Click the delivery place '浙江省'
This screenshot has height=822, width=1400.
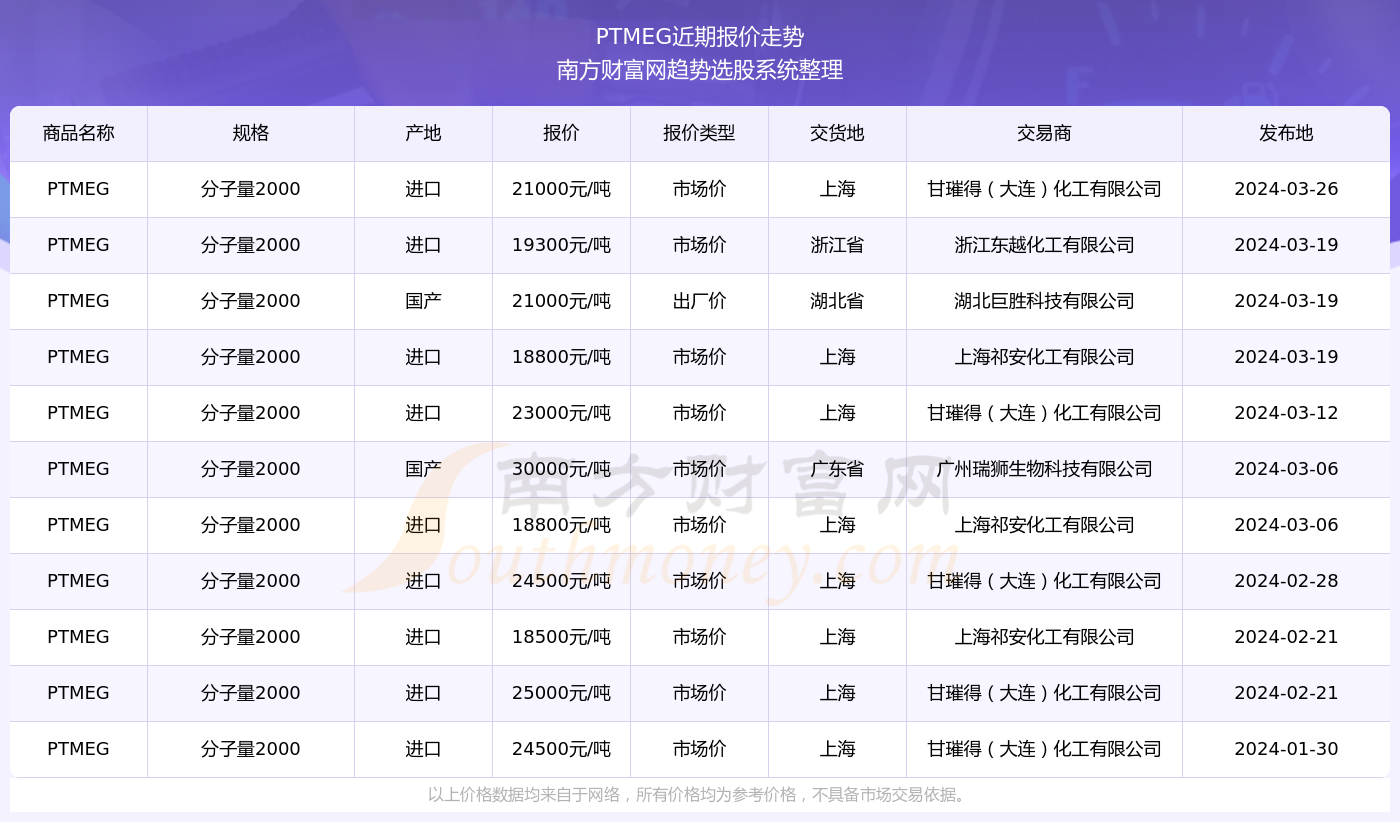837,245
